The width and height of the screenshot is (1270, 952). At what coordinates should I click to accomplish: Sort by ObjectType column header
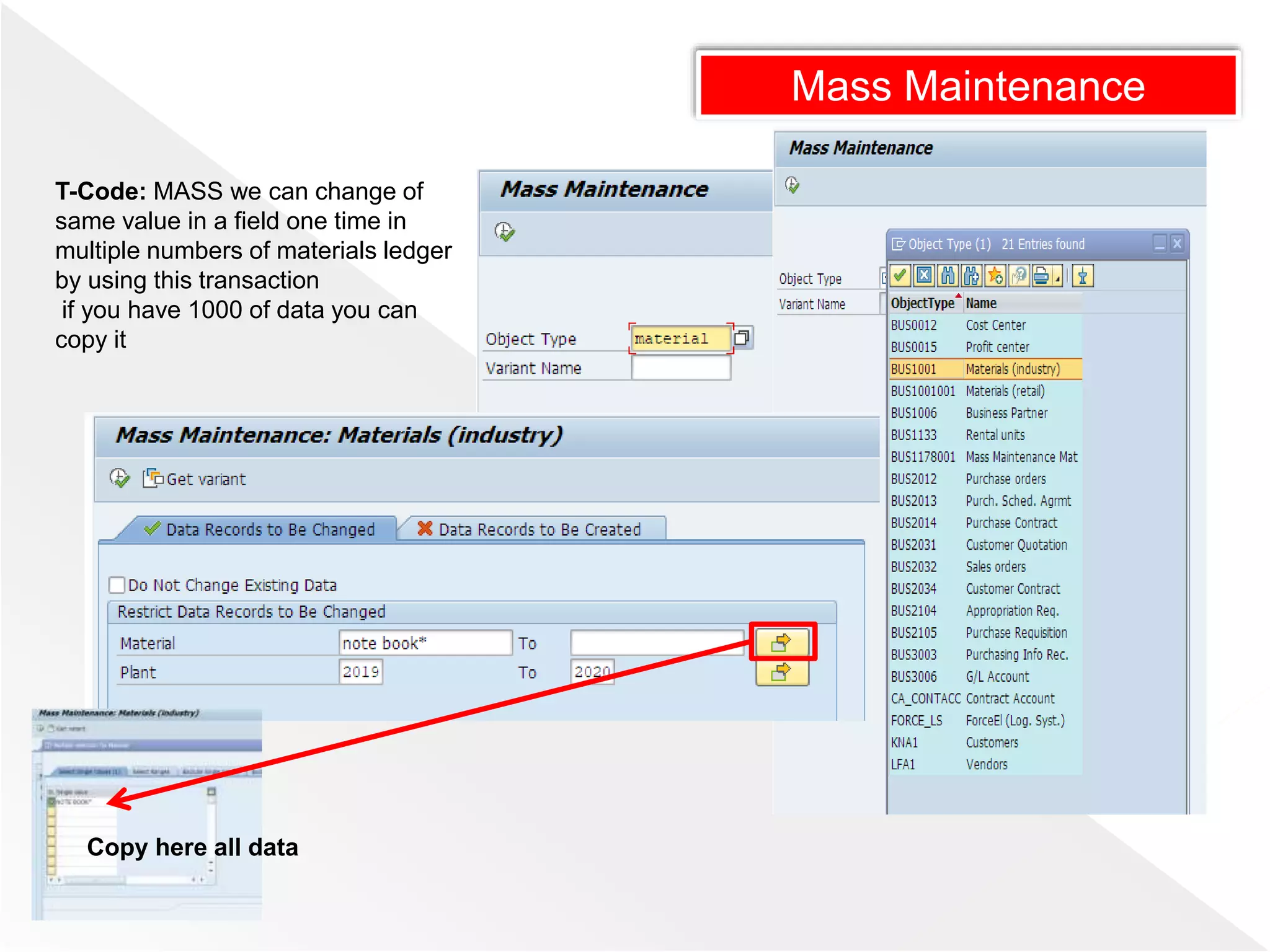point(925,303)
